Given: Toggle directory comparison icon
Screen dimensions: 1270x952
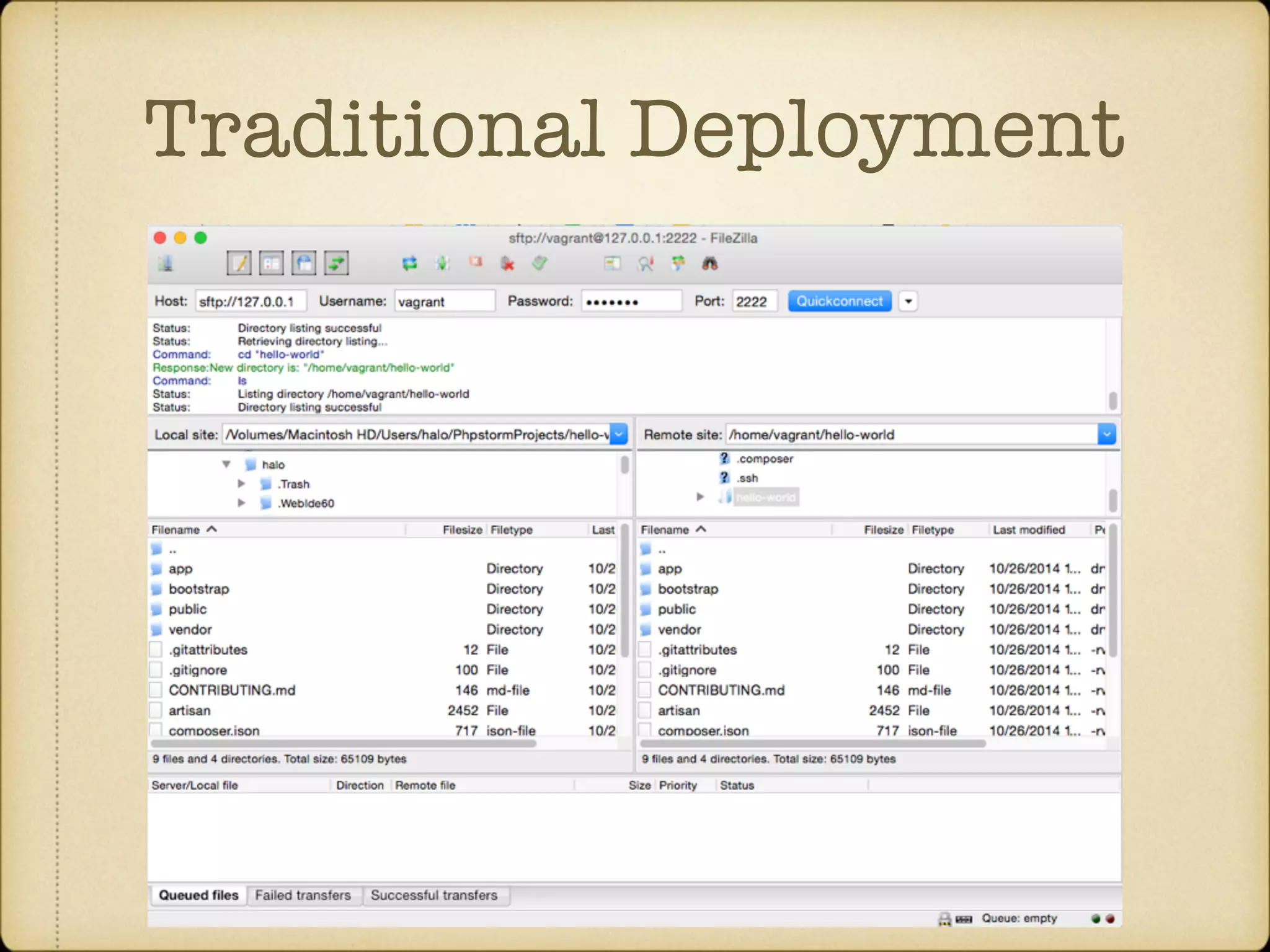Looking at the screenshot, I should tap(646, 264).
